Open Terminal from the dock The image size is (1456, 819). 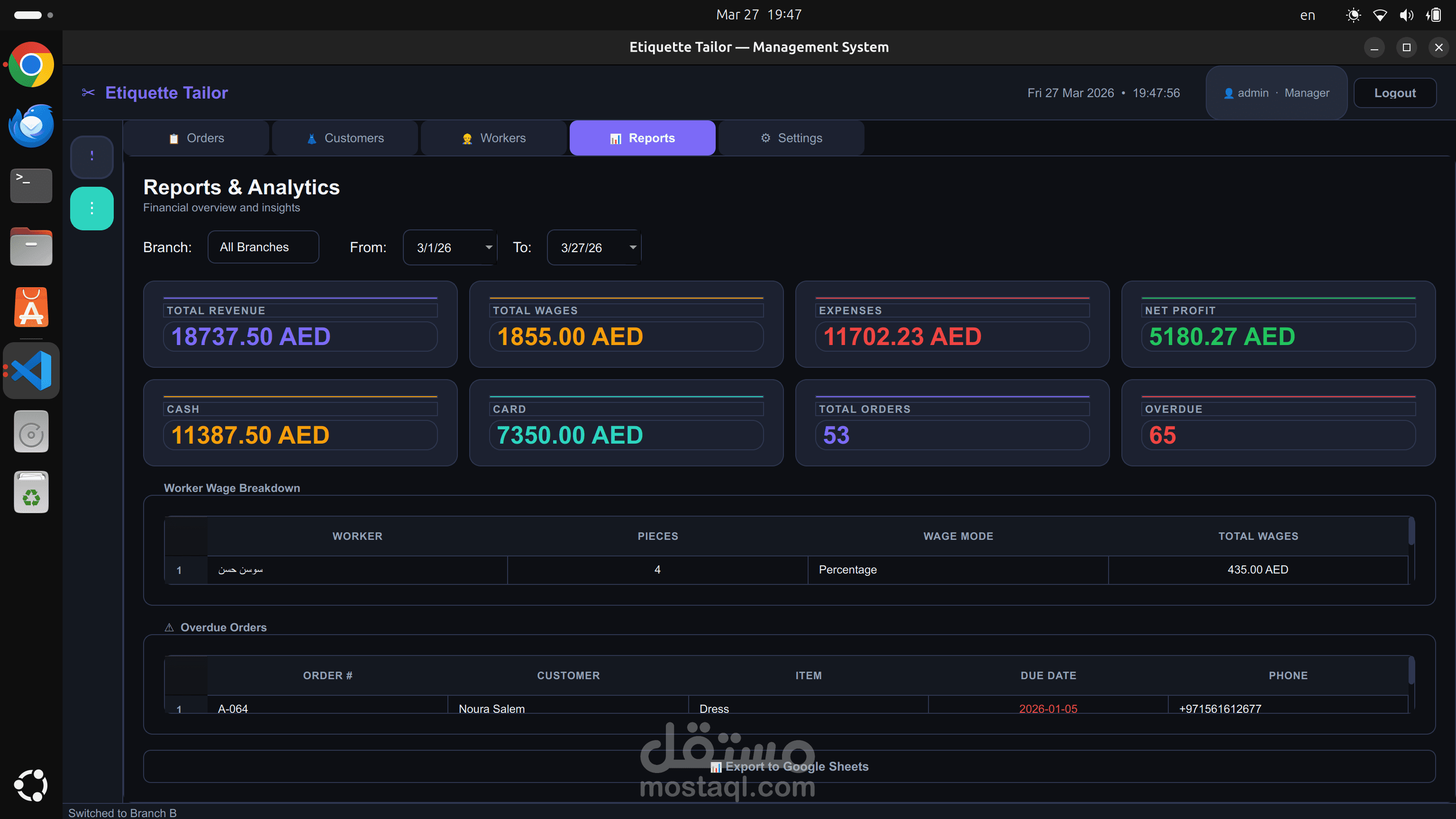[x=31, y=185]
